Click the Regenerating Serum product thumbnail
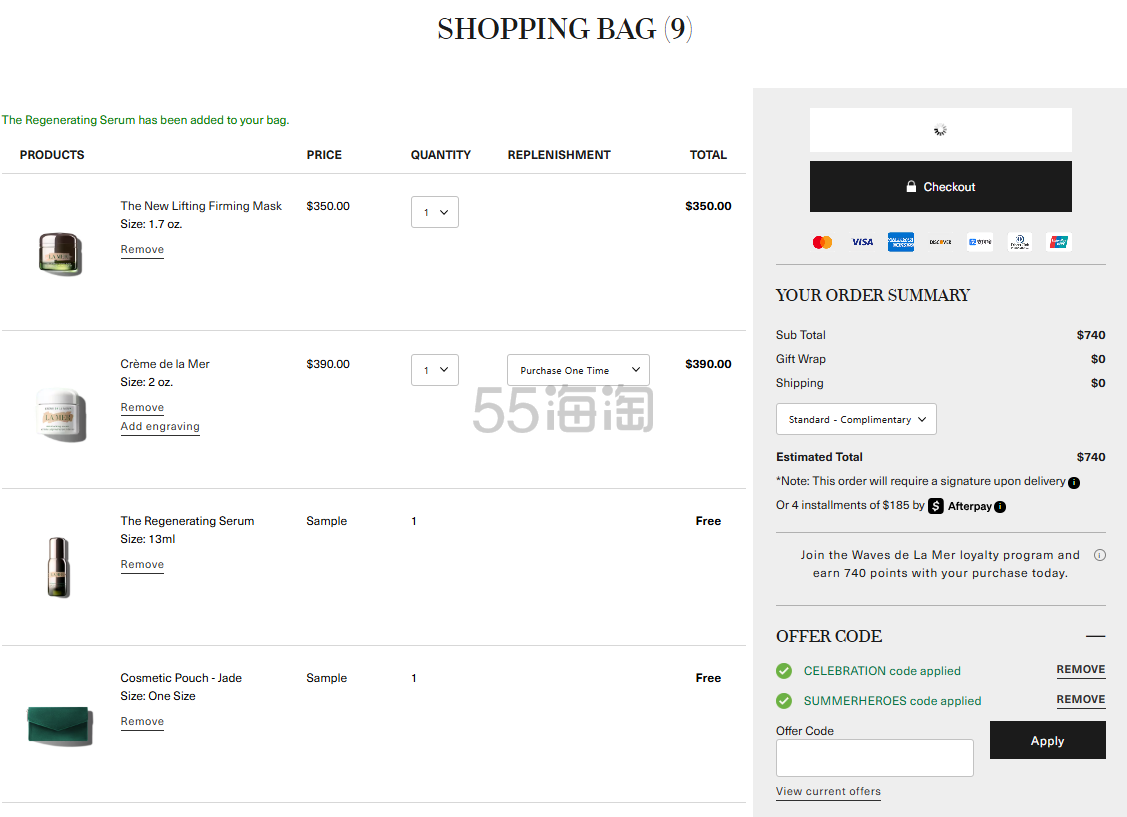This screenshot has width=1127, height=817. click(x=59, y=568)
